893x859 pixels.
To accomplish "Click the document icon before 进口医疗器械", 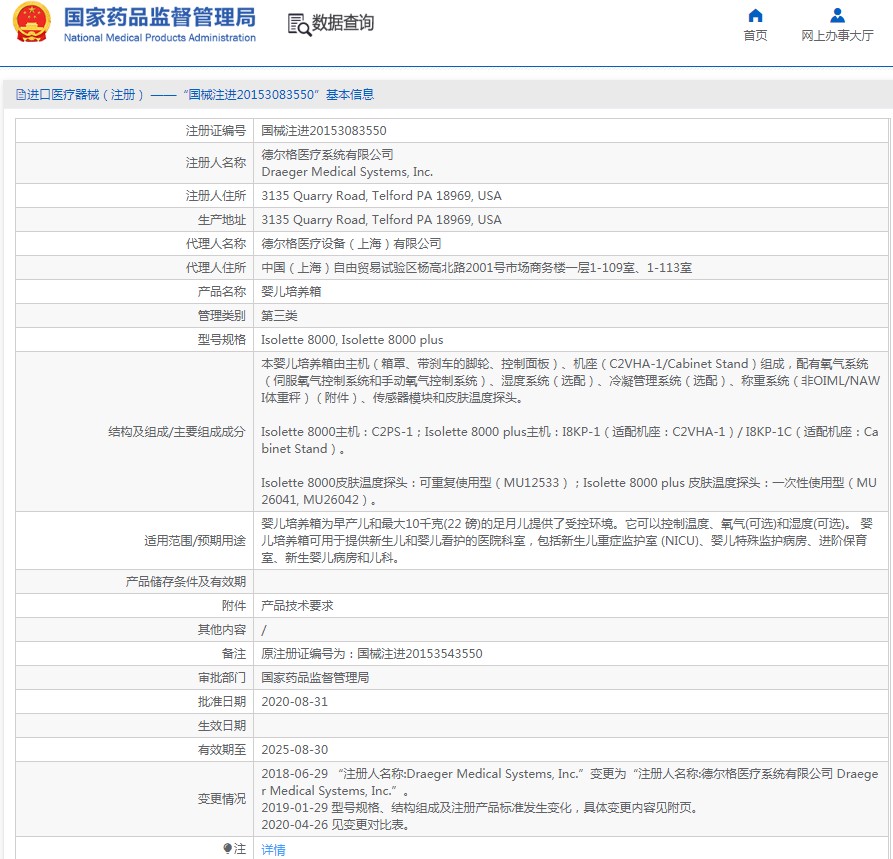I will pos(21,95).
